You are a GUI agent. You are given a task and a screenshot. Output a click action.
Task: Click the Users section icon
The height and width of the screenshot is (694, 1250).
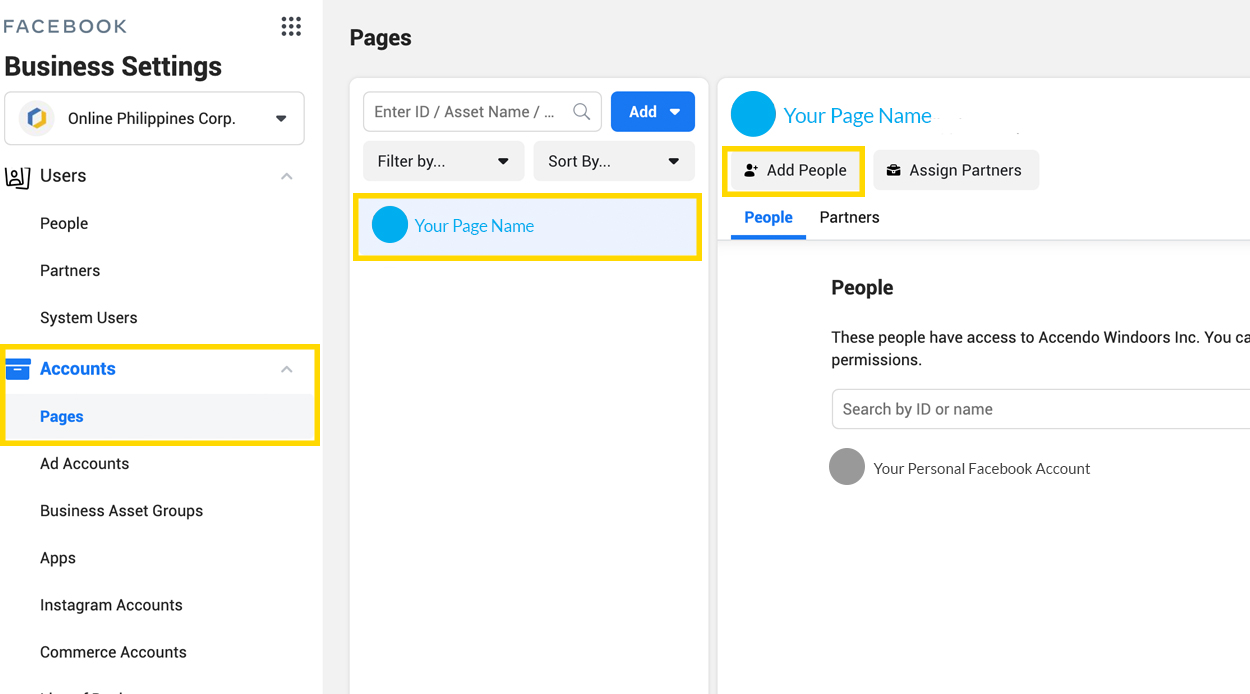coord(17,177)
